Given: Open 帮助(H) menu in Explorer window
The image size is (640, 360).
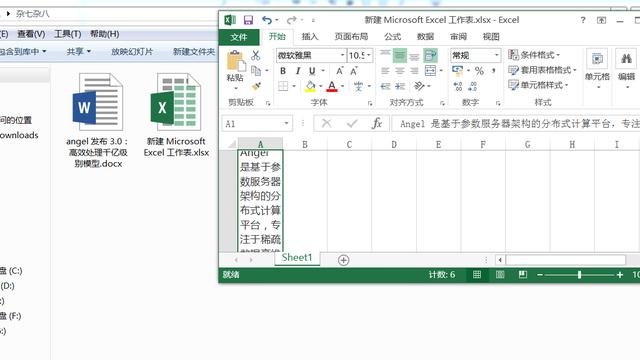Looking at the screenshot, I should click(104, 34).
